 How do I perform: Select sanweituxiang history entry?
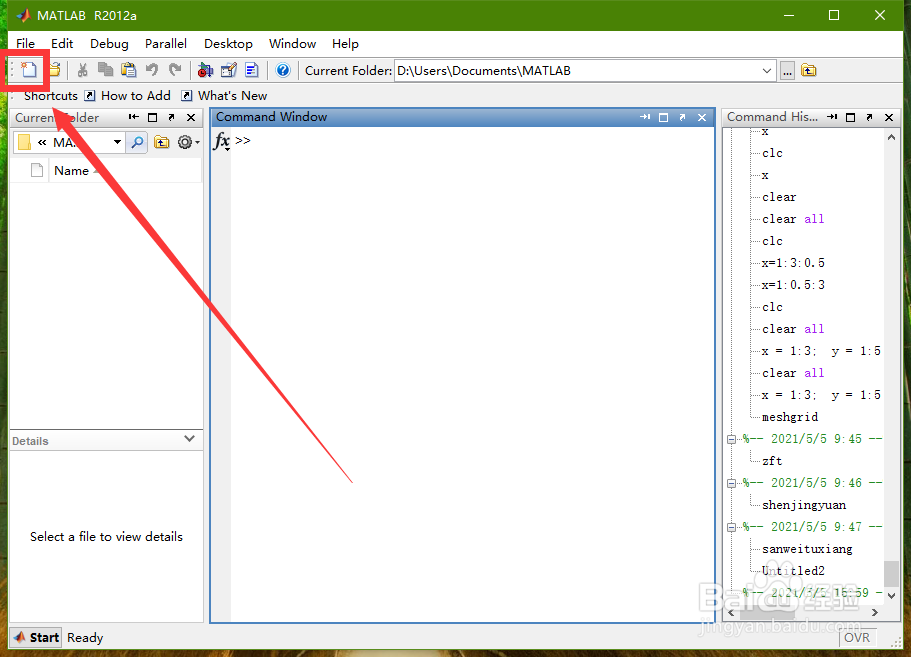807,549
